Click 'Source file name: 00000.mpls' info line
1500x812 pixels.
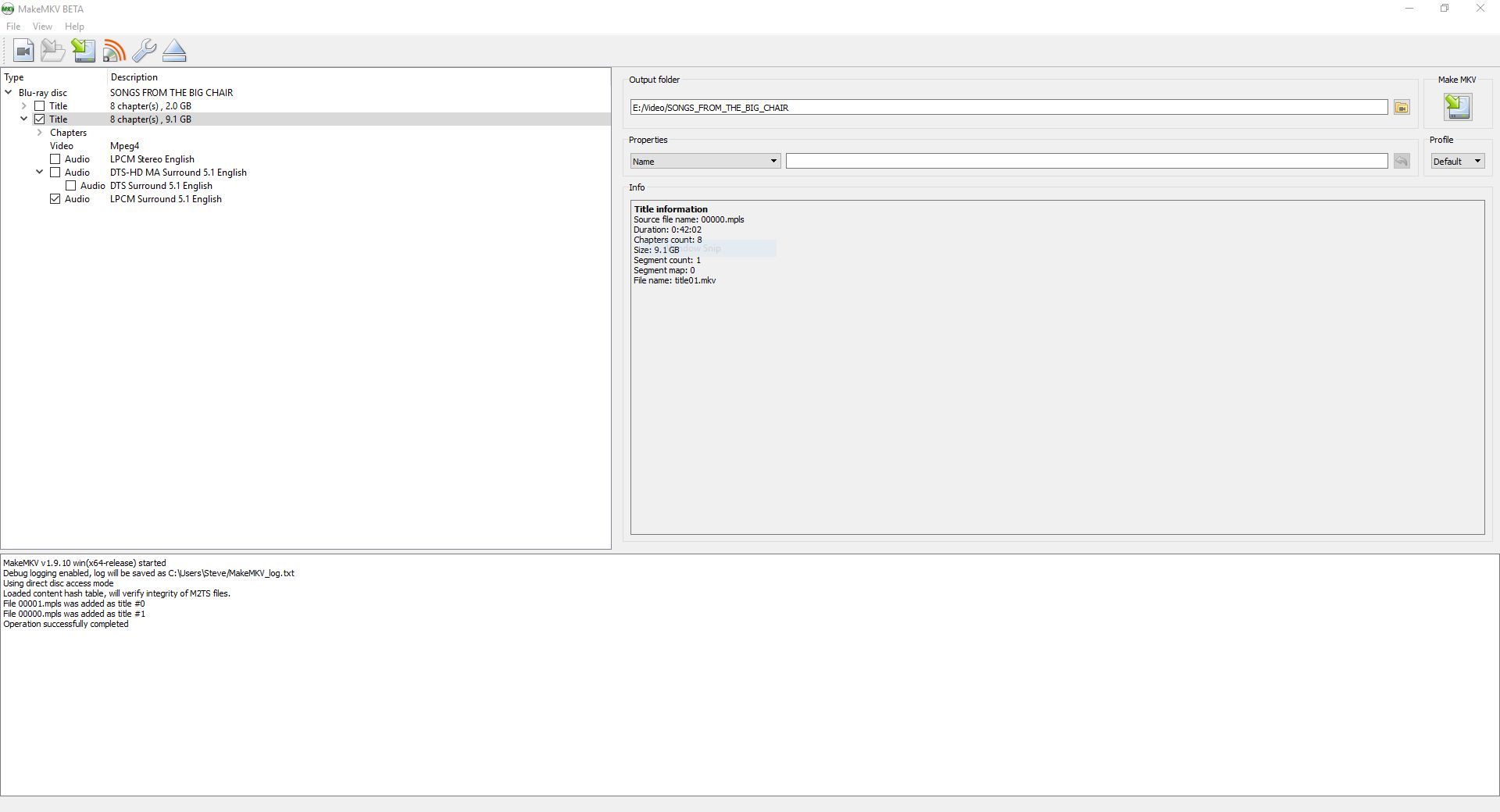[689, 219]
